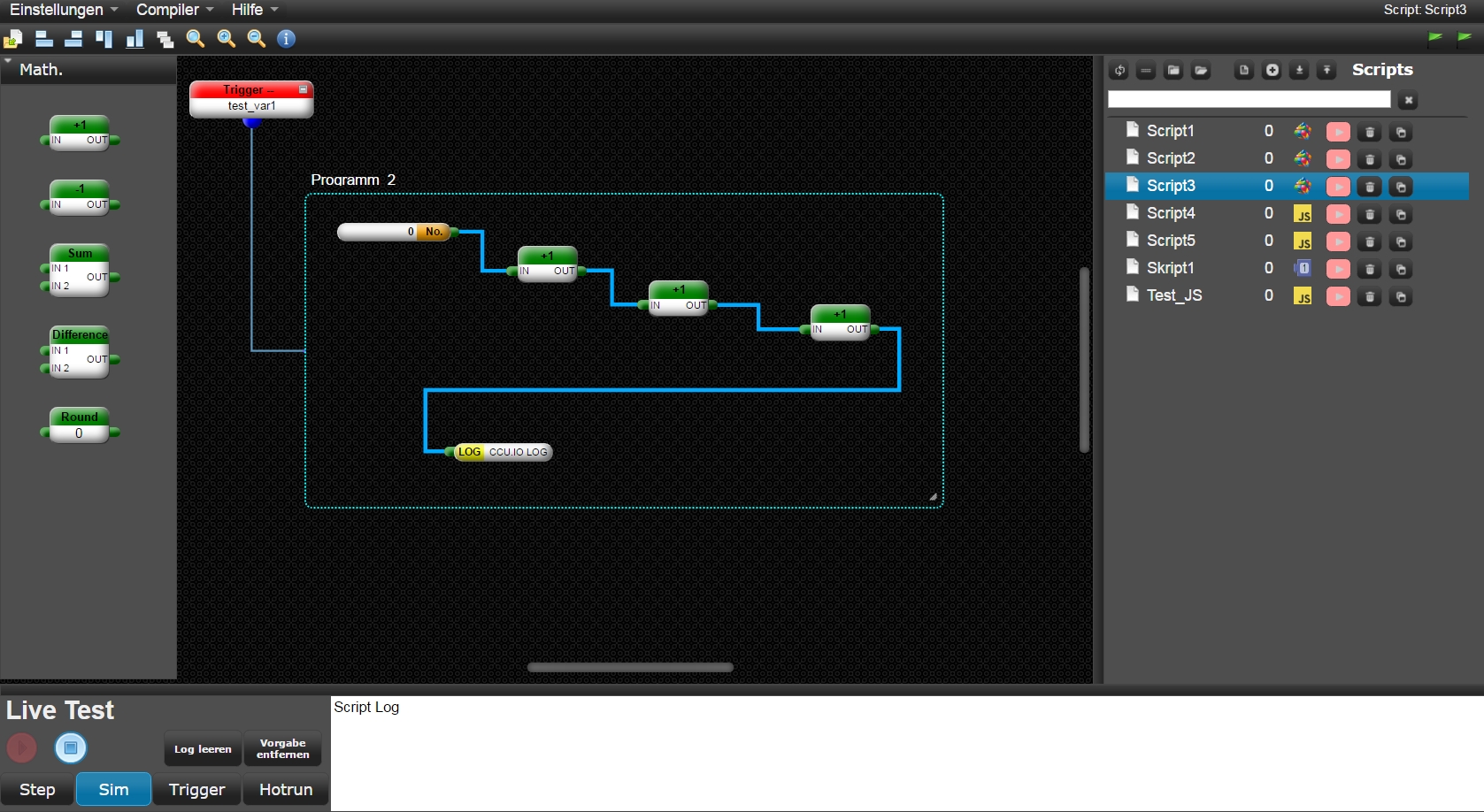Click the align top toolbar icon
Viewport: 1484px width, 812px height.
[104, 39]
